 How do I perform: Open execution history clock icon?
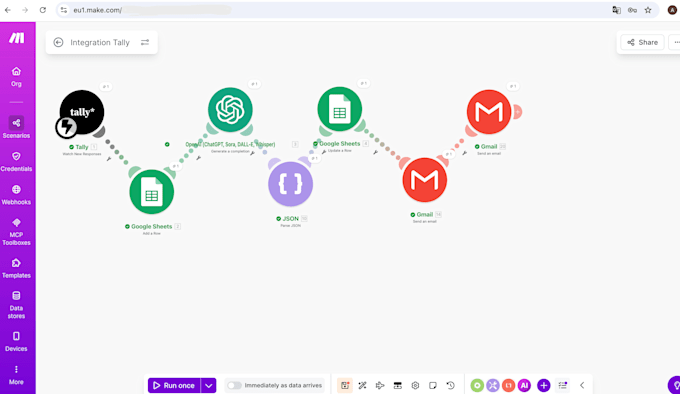point(451,385)
